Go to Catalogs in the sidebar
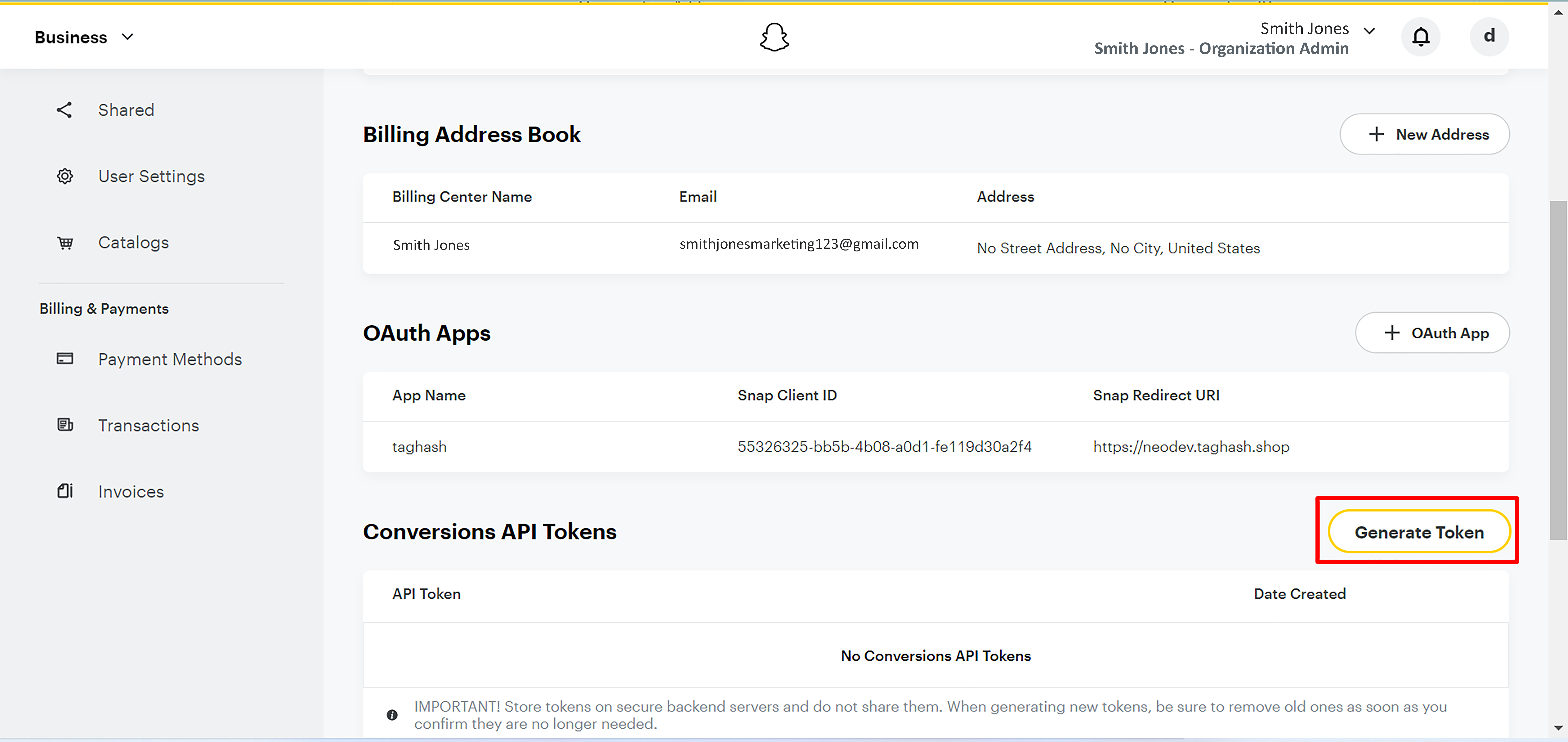This screenshot has width=1568, height=742. 133,243
